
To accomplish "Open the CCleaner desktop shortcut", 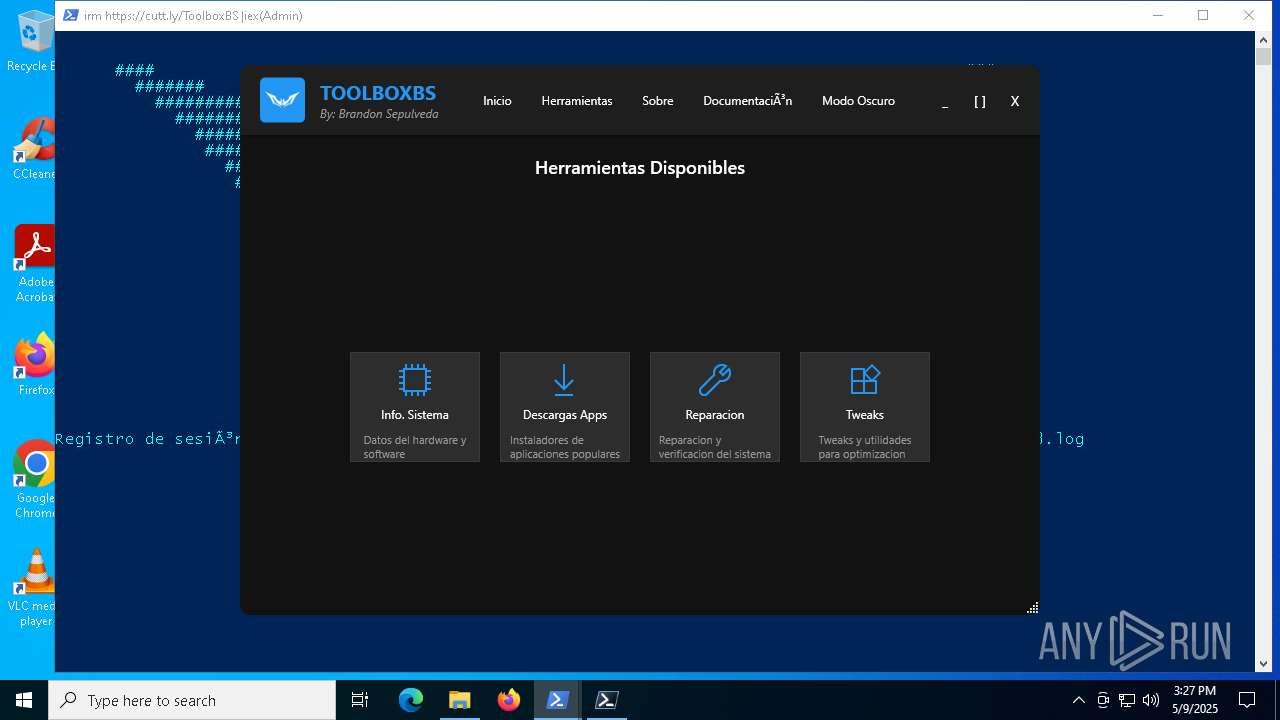I will pos(34,148).
